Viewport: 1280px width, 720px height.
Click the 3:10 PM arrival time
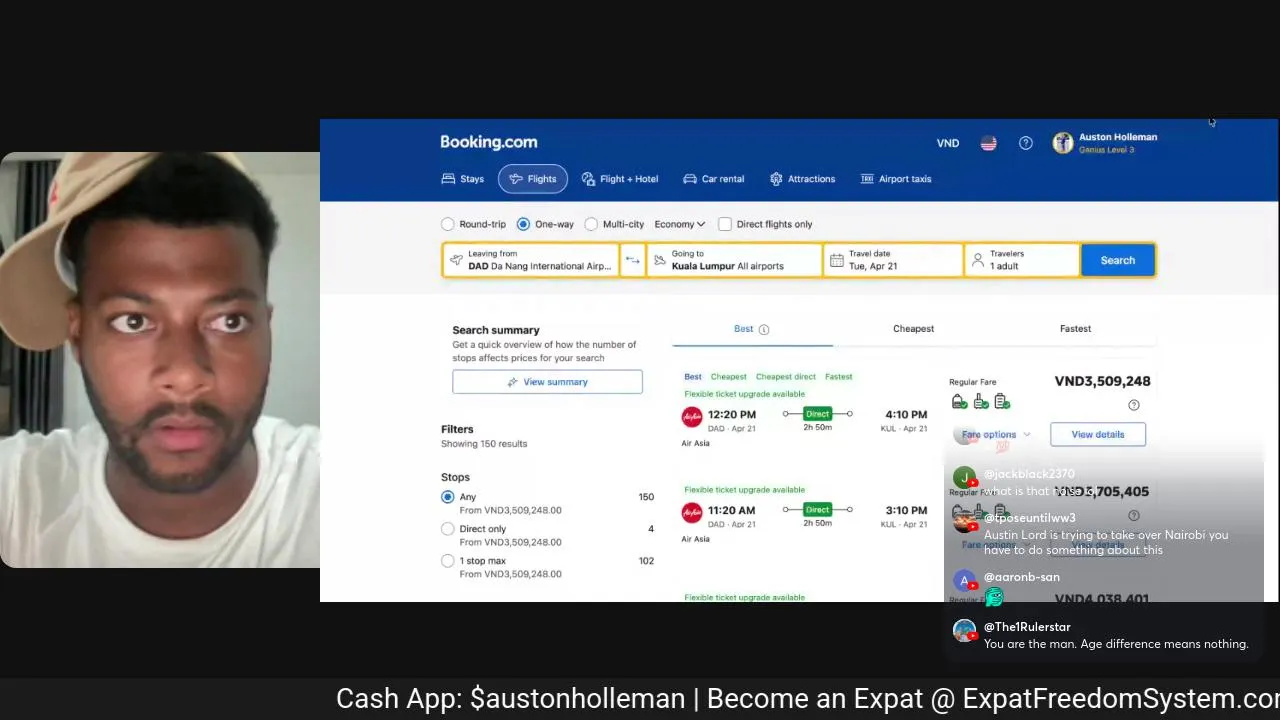(906, 510)
